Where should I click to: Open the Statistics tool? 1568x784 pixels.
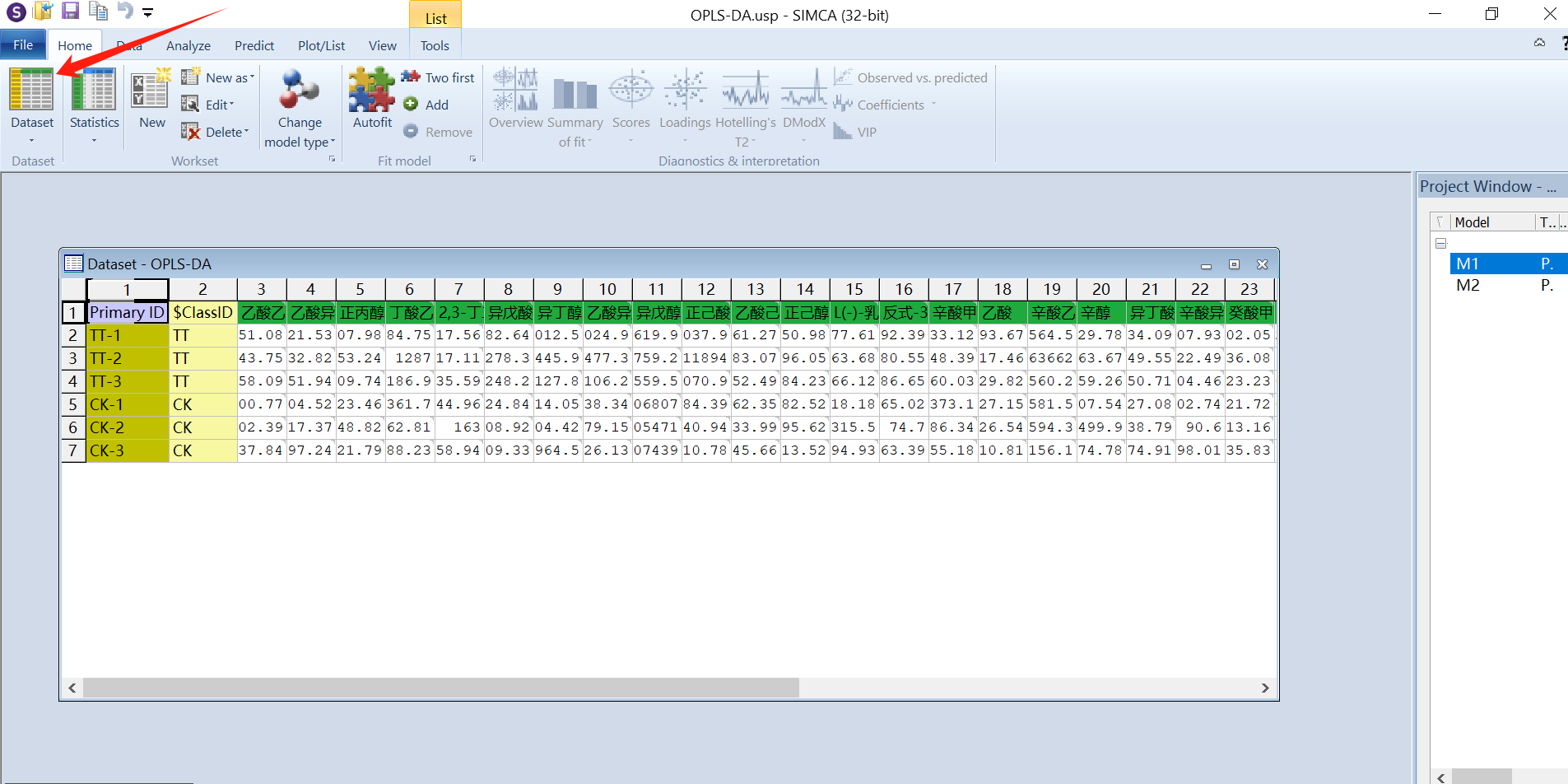point(94,91)
